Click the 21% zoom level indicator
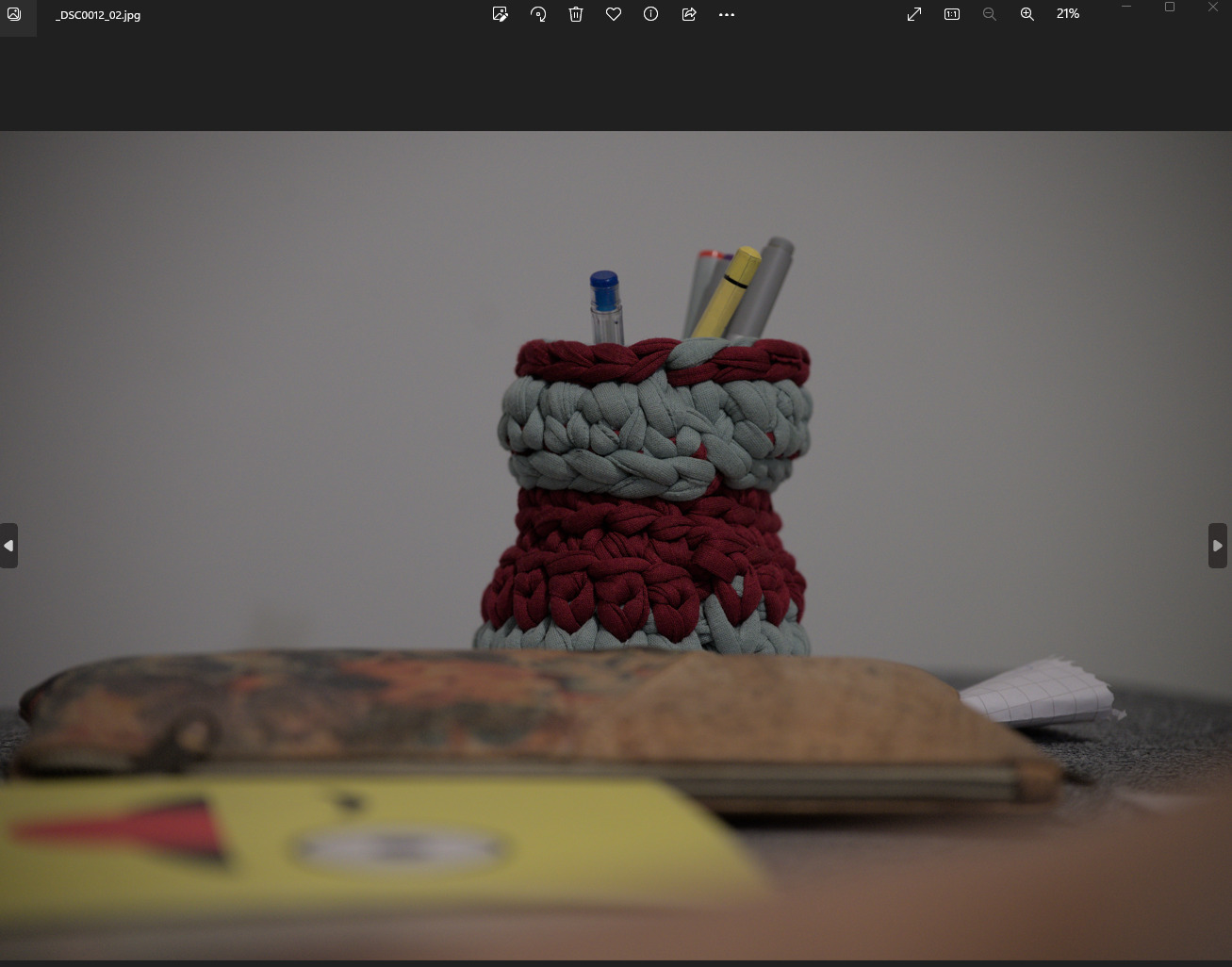Image resolution: width=1232 pixels, height=967 pixels. tap(1068, 14)
